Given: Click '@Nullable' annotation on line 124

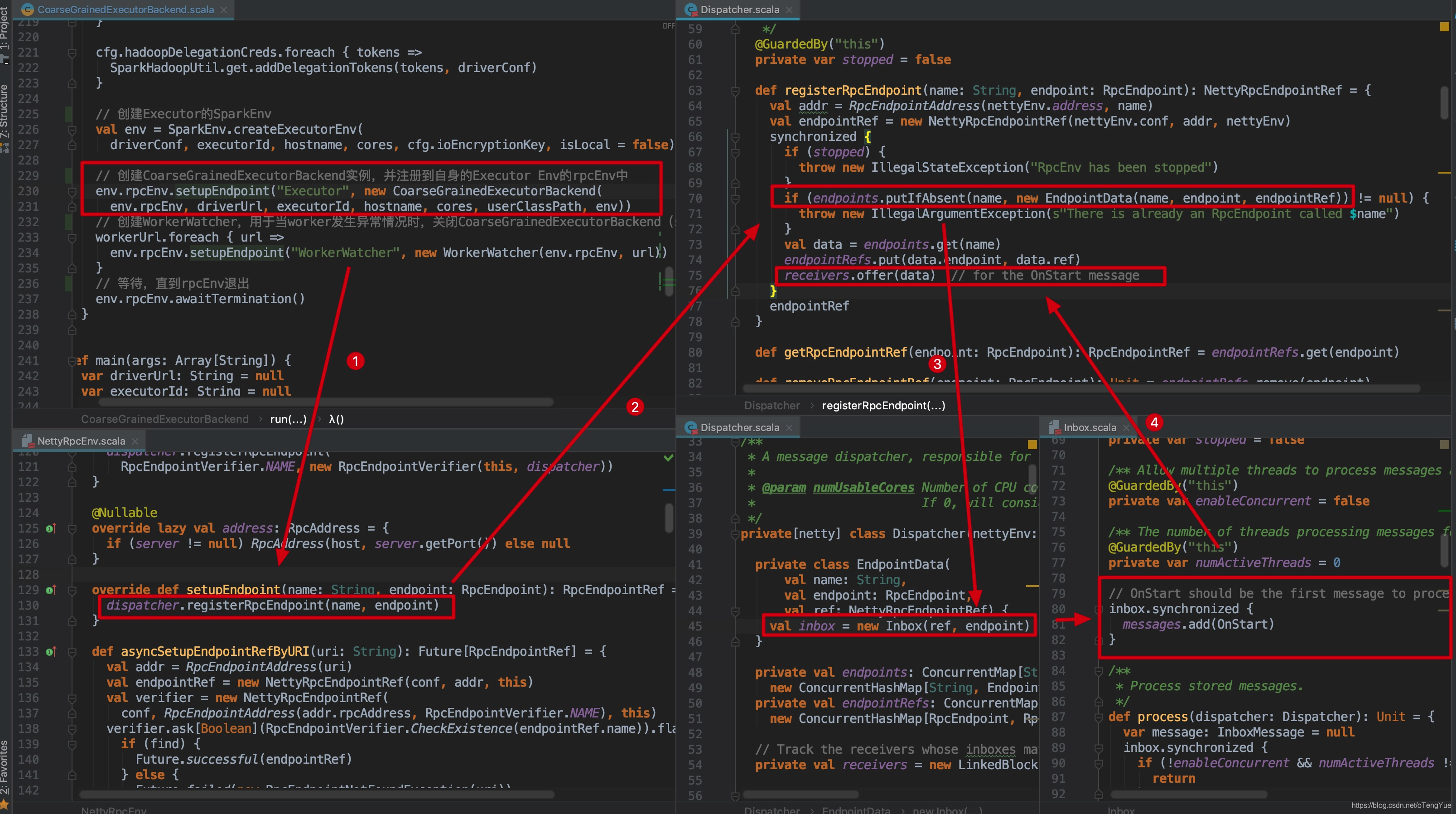Looking at the screenshot, I should coord(124,513).
